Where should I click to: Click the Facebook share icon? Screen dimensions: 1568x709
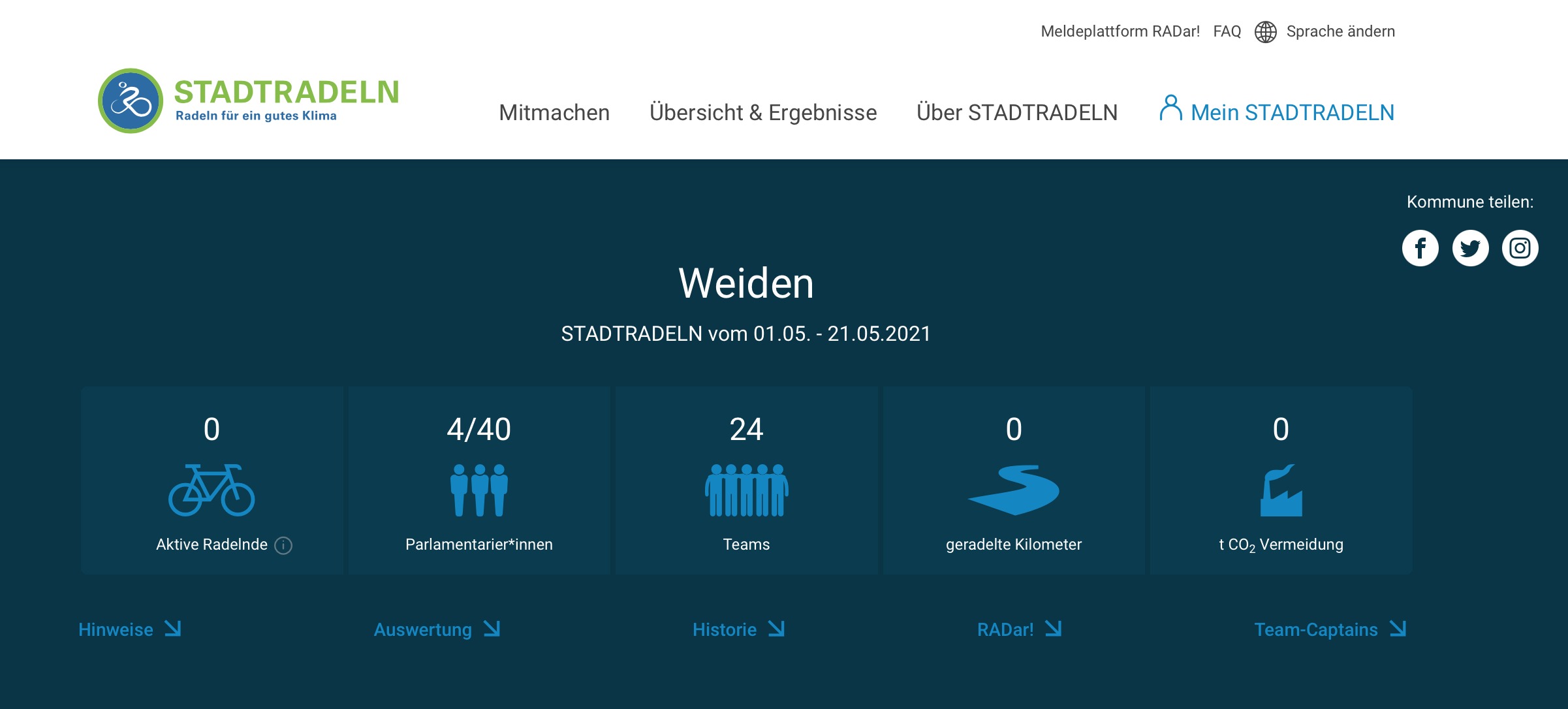1420,248
